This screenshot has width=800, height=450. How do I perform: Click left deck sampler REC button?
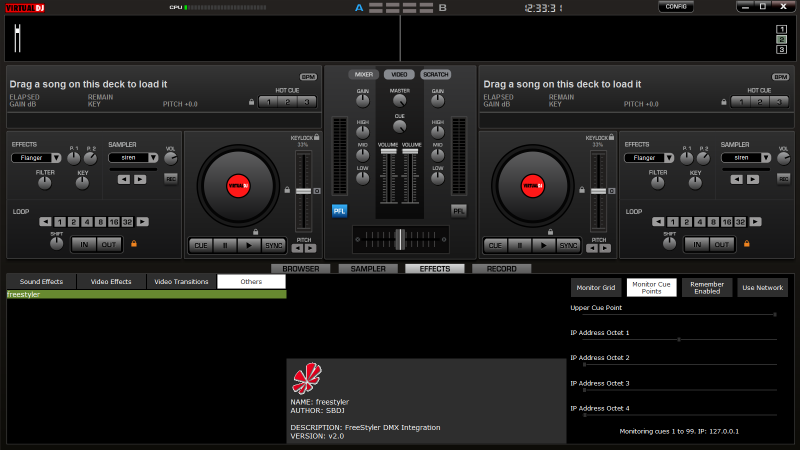pyautogui.click(x=171, y=179)
